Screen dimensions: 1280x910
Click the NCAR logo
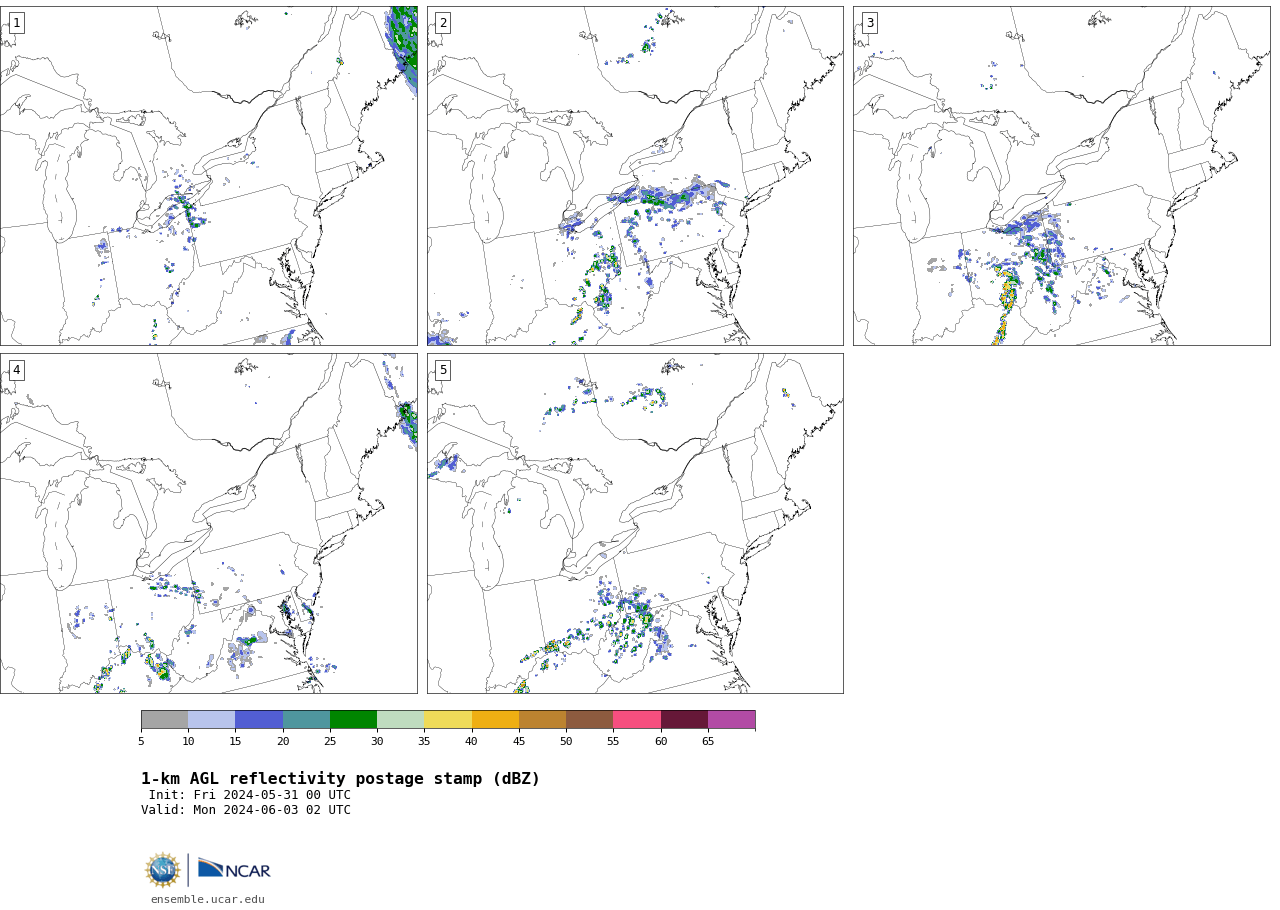[234, 869]
